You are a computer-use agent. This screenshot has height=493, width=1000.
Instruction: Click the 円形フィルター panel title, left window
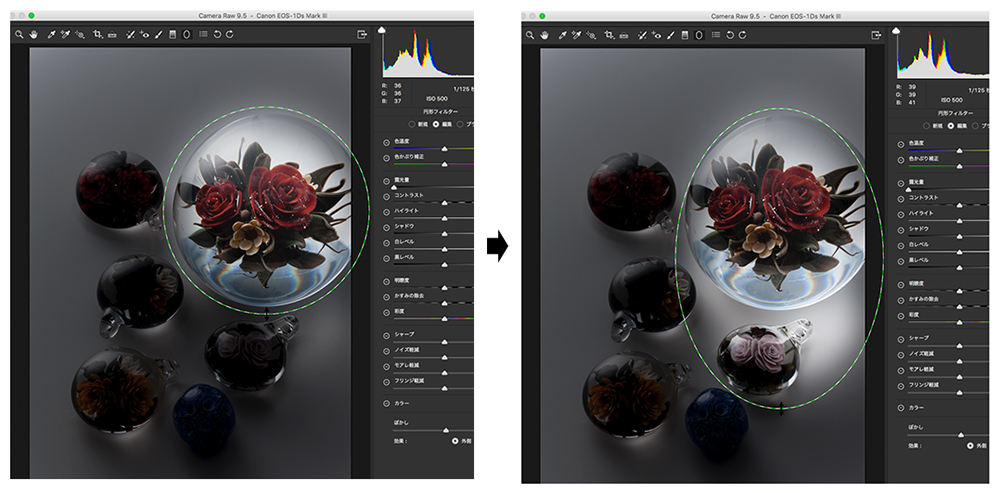[x=436, y=112]
